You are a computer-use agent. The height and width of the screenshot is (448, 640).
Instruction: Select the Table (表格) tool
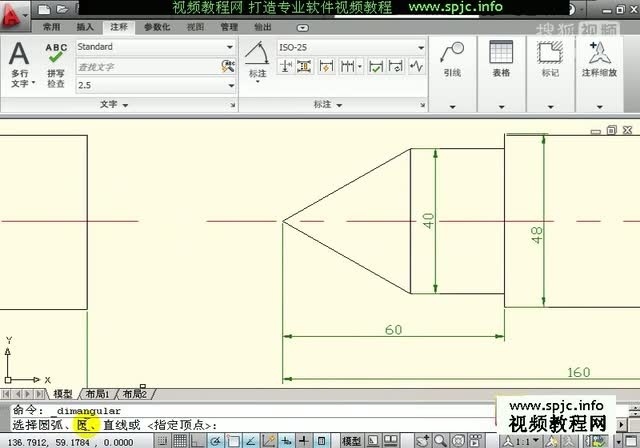[501, 60]
